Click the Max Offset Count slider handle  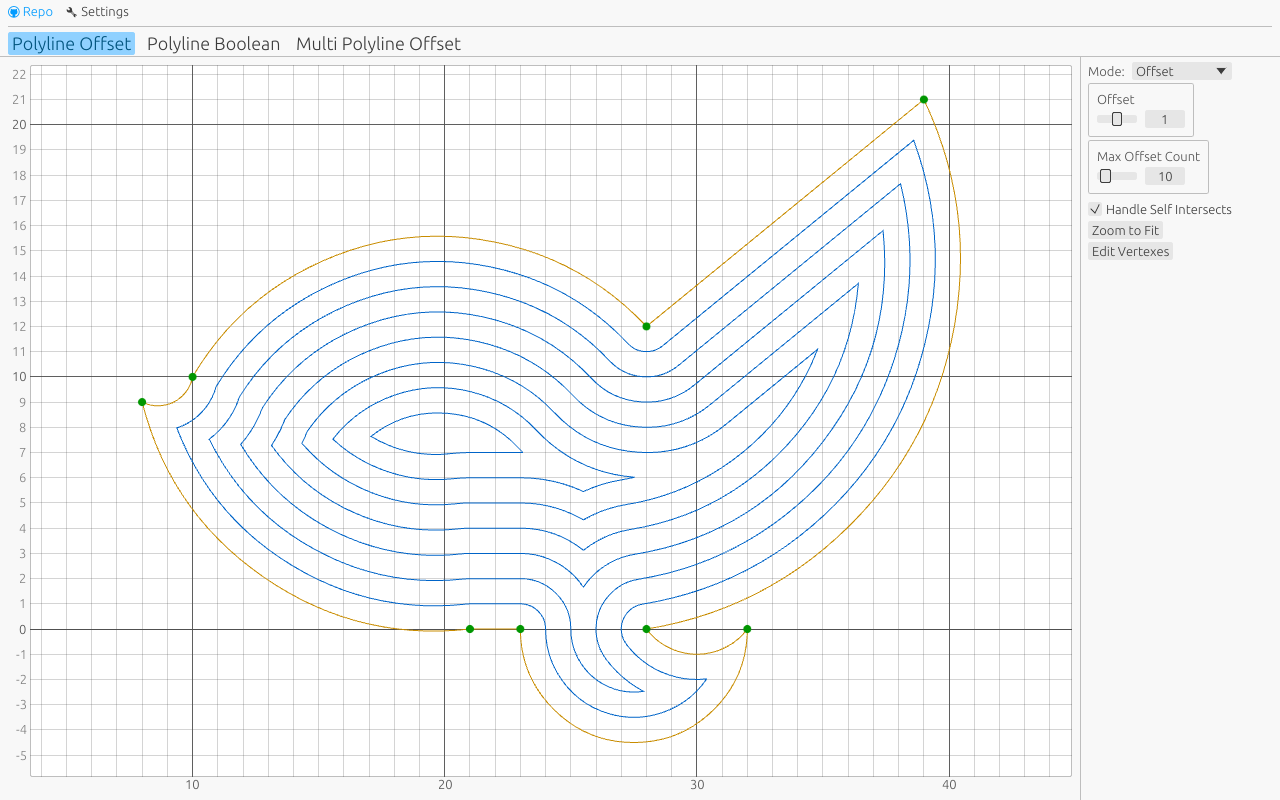(1105, 176)
